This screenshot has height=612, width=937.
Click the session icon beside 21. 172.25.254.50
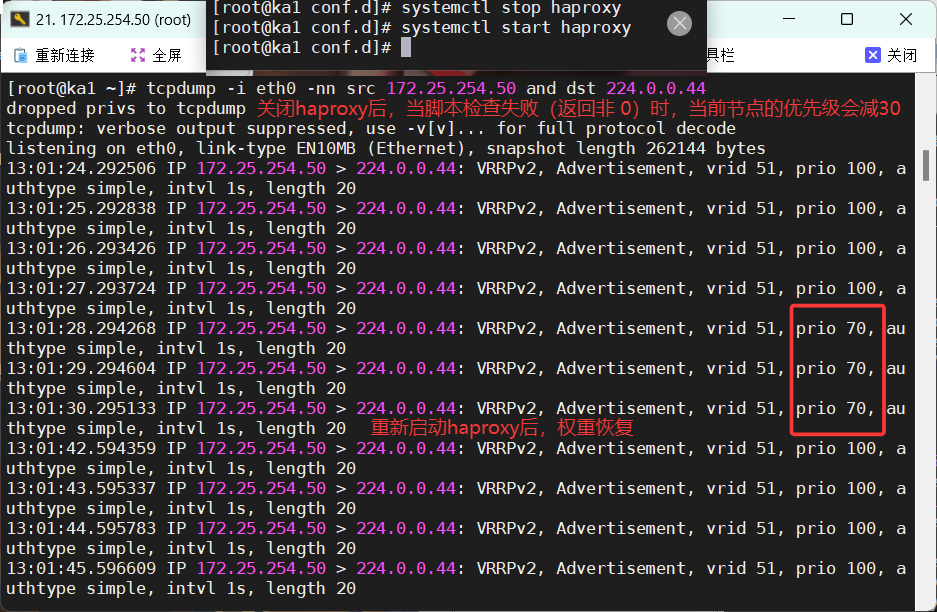click(20, 19)
